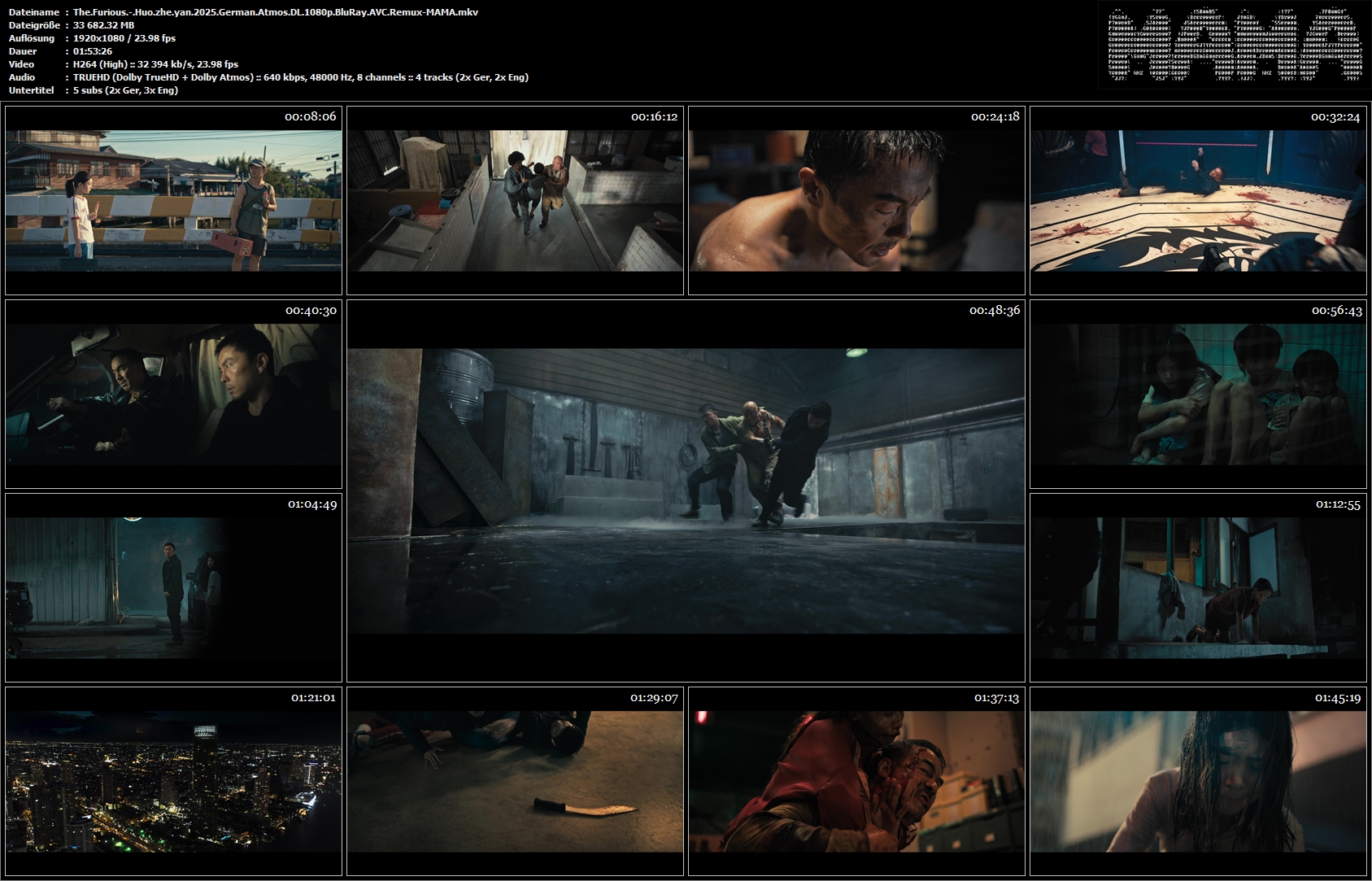Select the 01:04:49 dark alley frame
Image resolution: width=1372 pixels, height=881 pixels.
[x=173, y=587]
